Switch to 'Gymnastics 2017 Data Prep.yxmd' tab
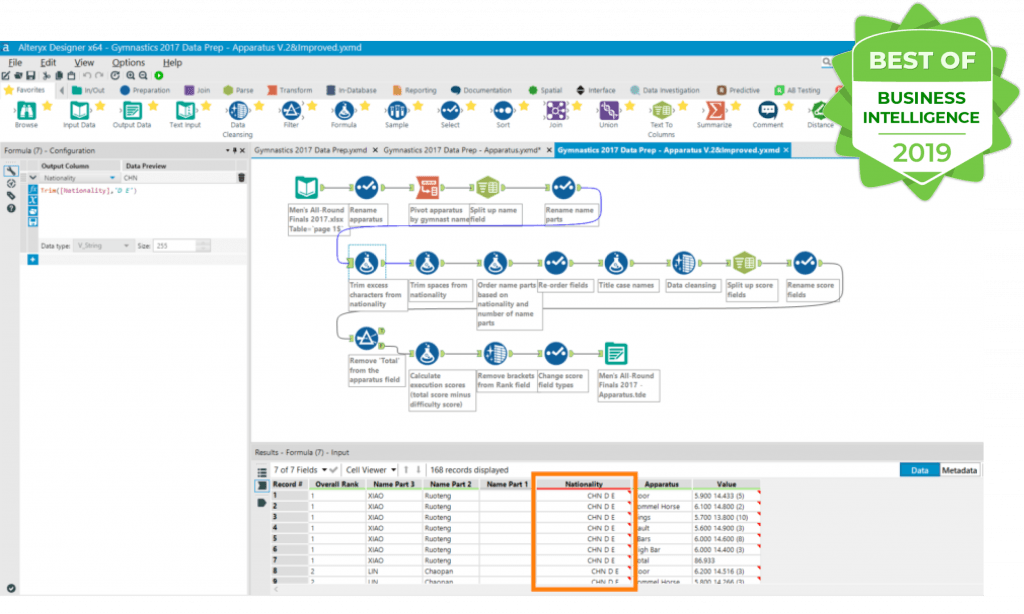The width and height of the screenshot is (1024, 614). (311, 150)
